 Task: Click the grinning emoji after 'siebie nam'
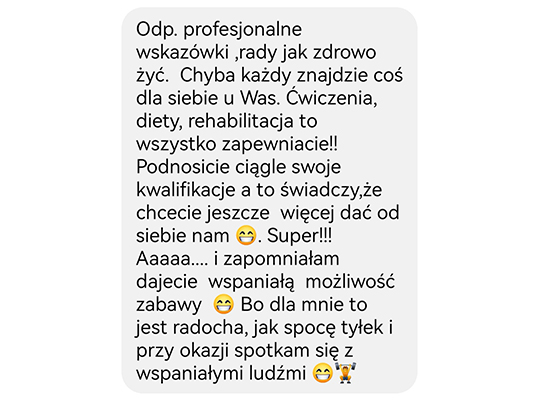[246, 236]
